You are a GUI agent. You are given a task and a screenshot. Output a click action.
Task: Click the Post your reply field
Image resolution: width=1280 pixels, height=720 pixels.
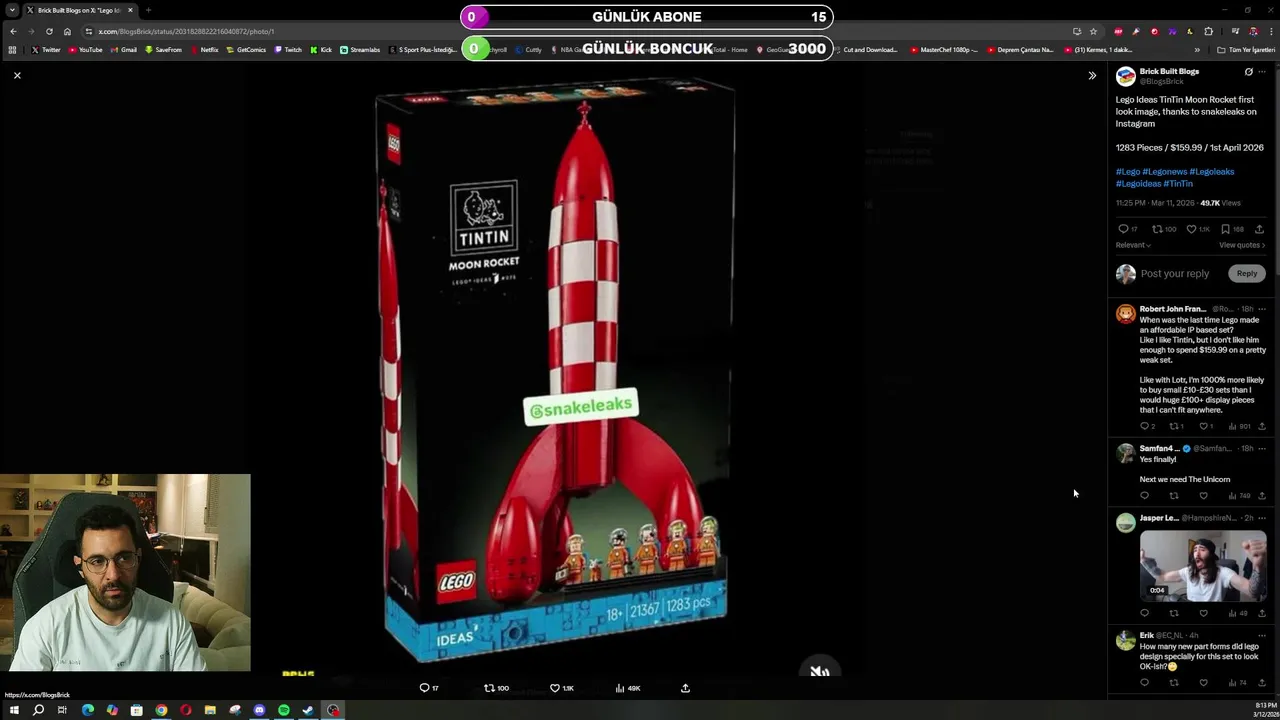pos(1175,273)
